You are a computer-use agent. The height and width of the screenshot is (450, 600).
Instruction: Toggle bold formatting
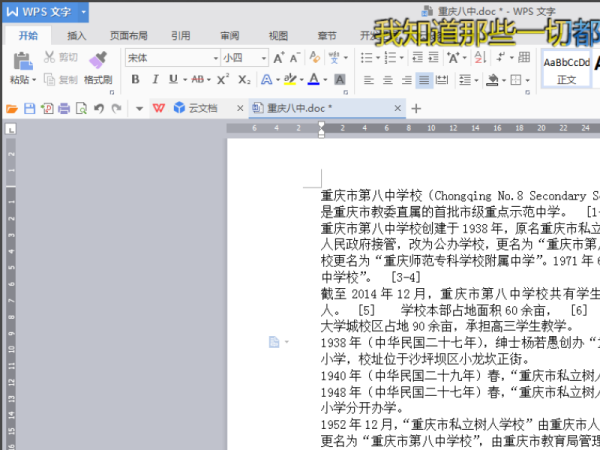tap(135, 79)
